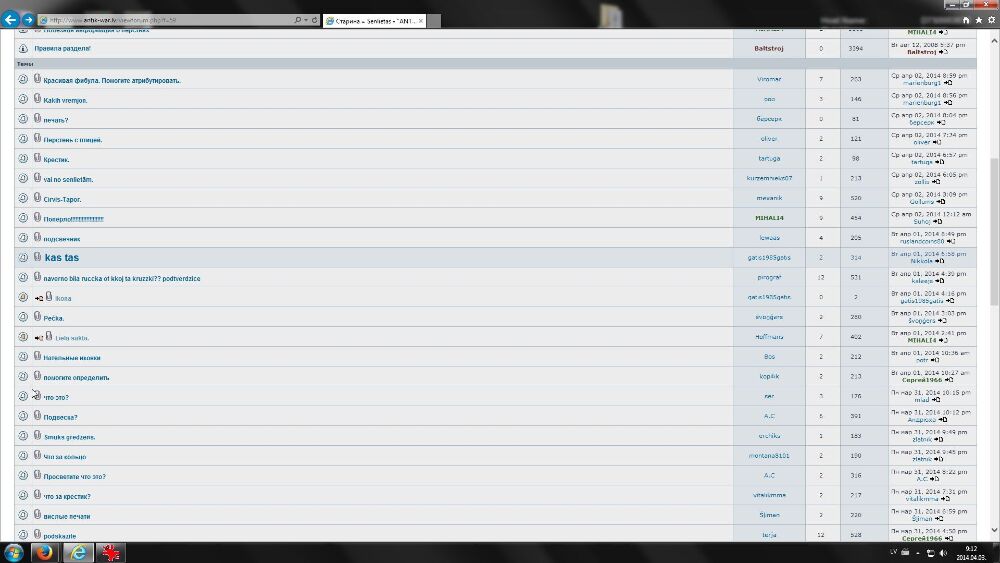
Task: Click the moved-topic arrow icon beside 'Liela sakta.'
Action: pos(38,338)
